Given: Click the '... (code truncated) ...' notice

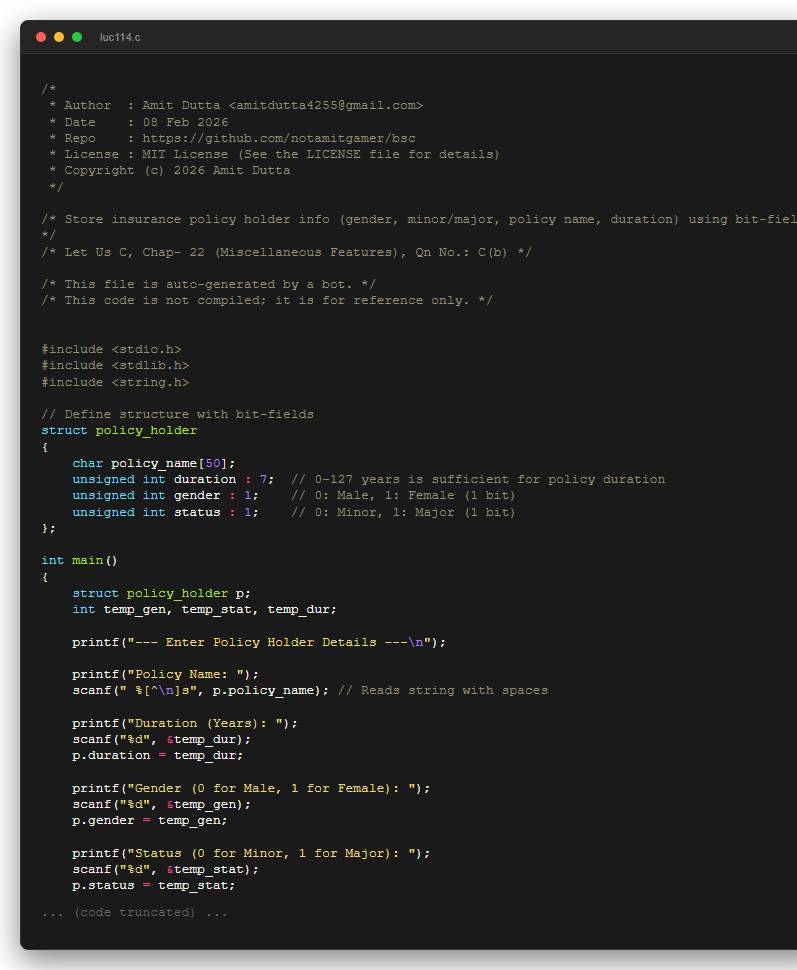Looking at the screenshot, I should point(134,912).
